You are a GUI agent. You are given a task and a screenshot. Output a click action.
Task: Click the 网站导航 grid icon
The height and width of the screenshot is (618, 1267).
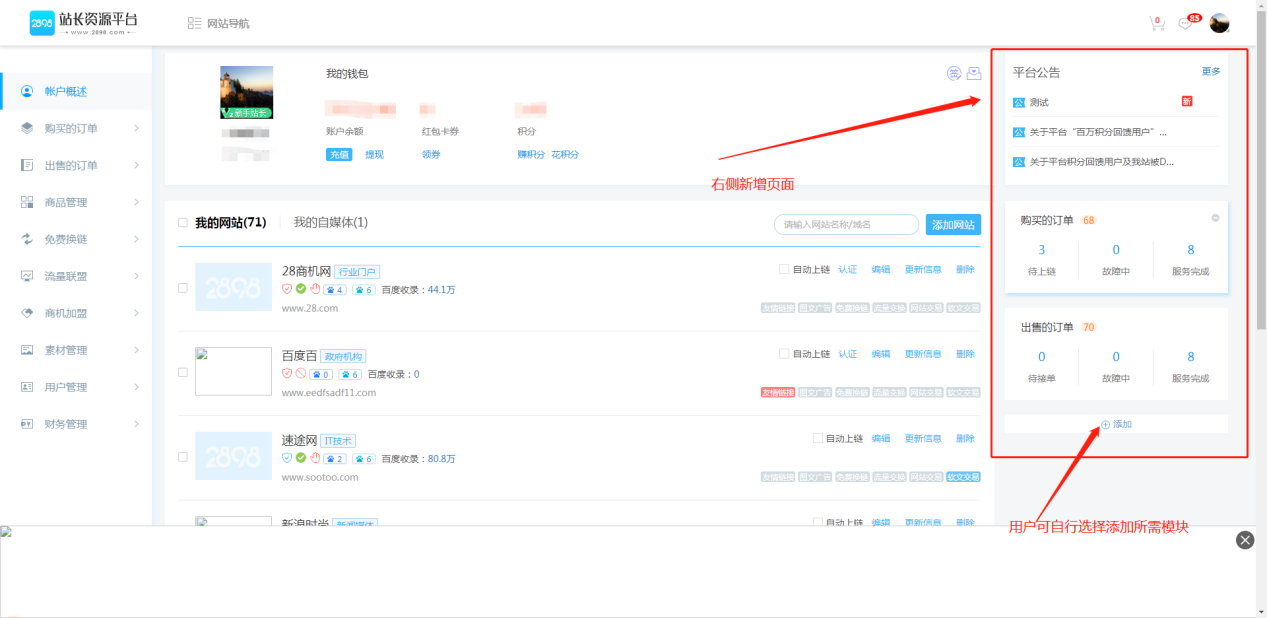[194, 23]
